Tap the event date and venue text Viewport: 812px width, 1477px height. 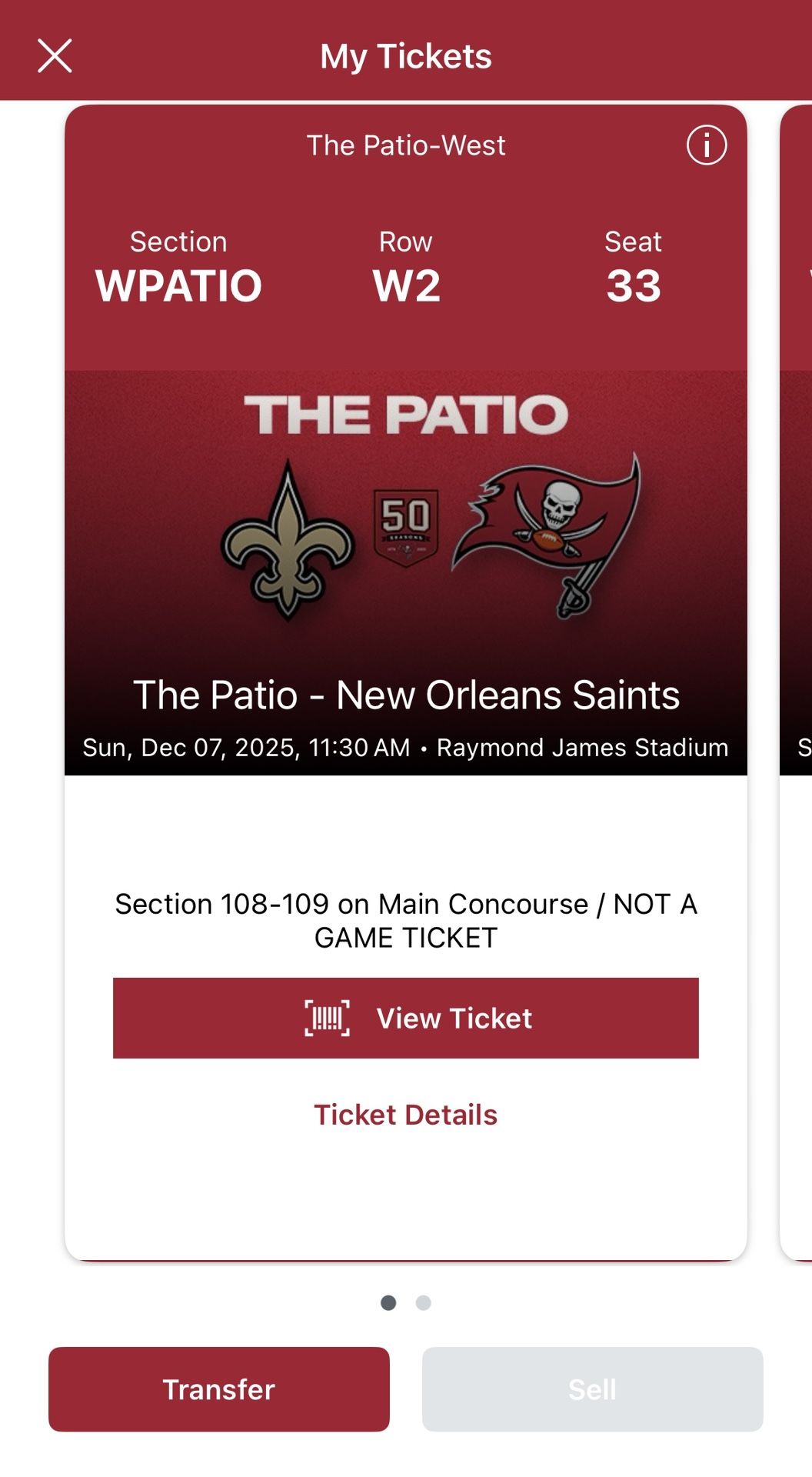point(405,746)
